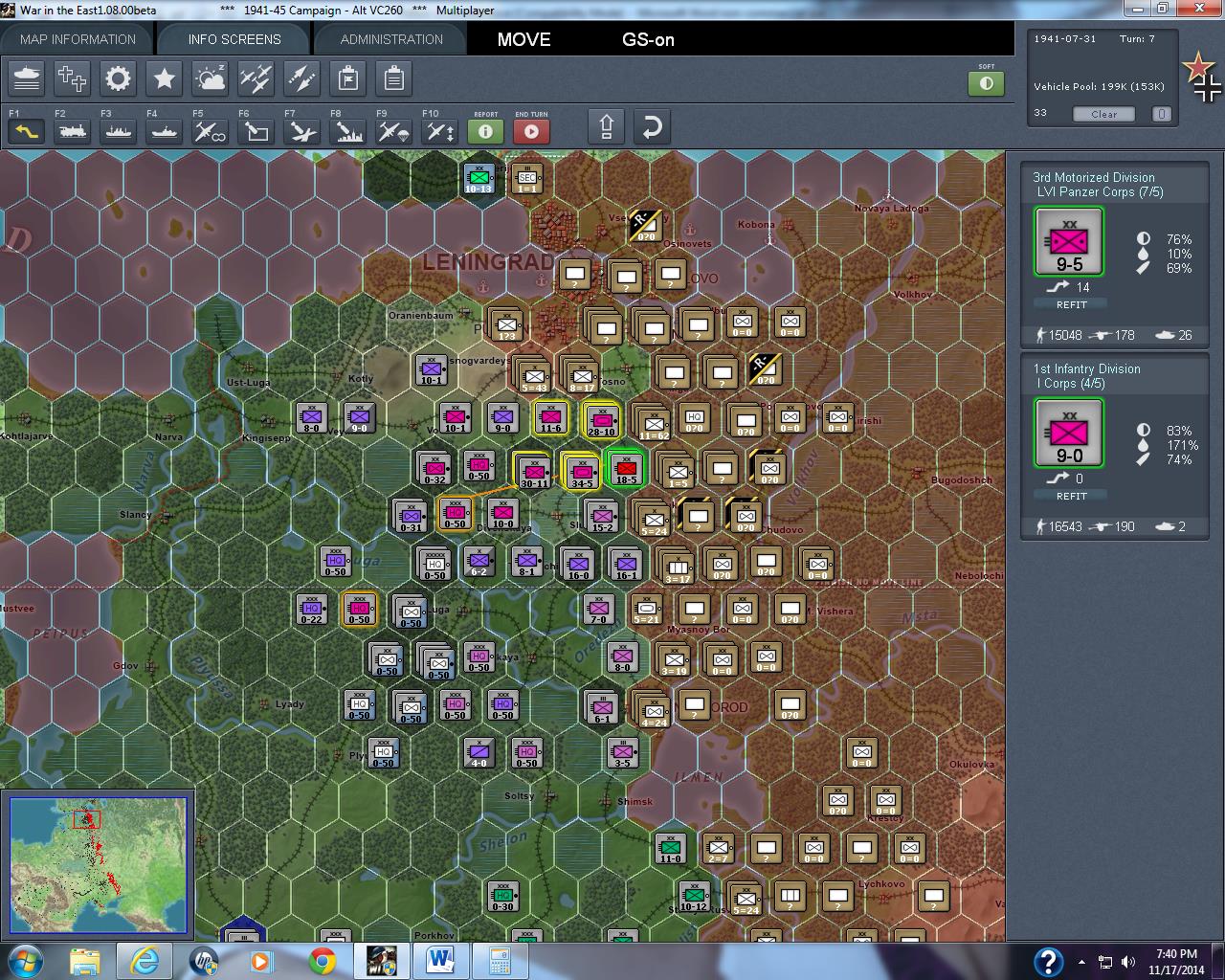Open Microsoft Word from taskbar

coord(440,960)
